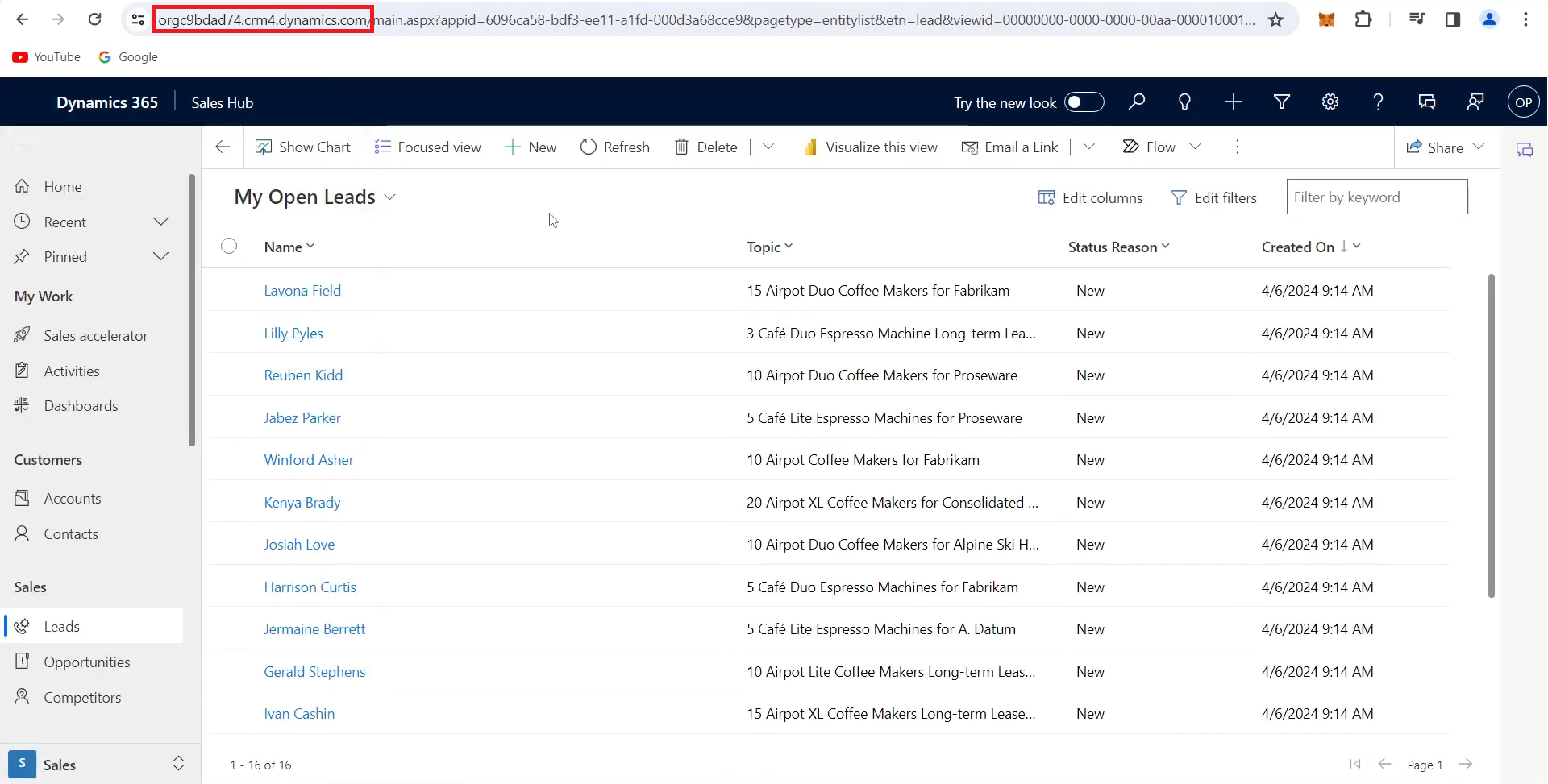The image size is (1548, 784).
Task: Open the Share dropdown
Action: (1446, 147)
